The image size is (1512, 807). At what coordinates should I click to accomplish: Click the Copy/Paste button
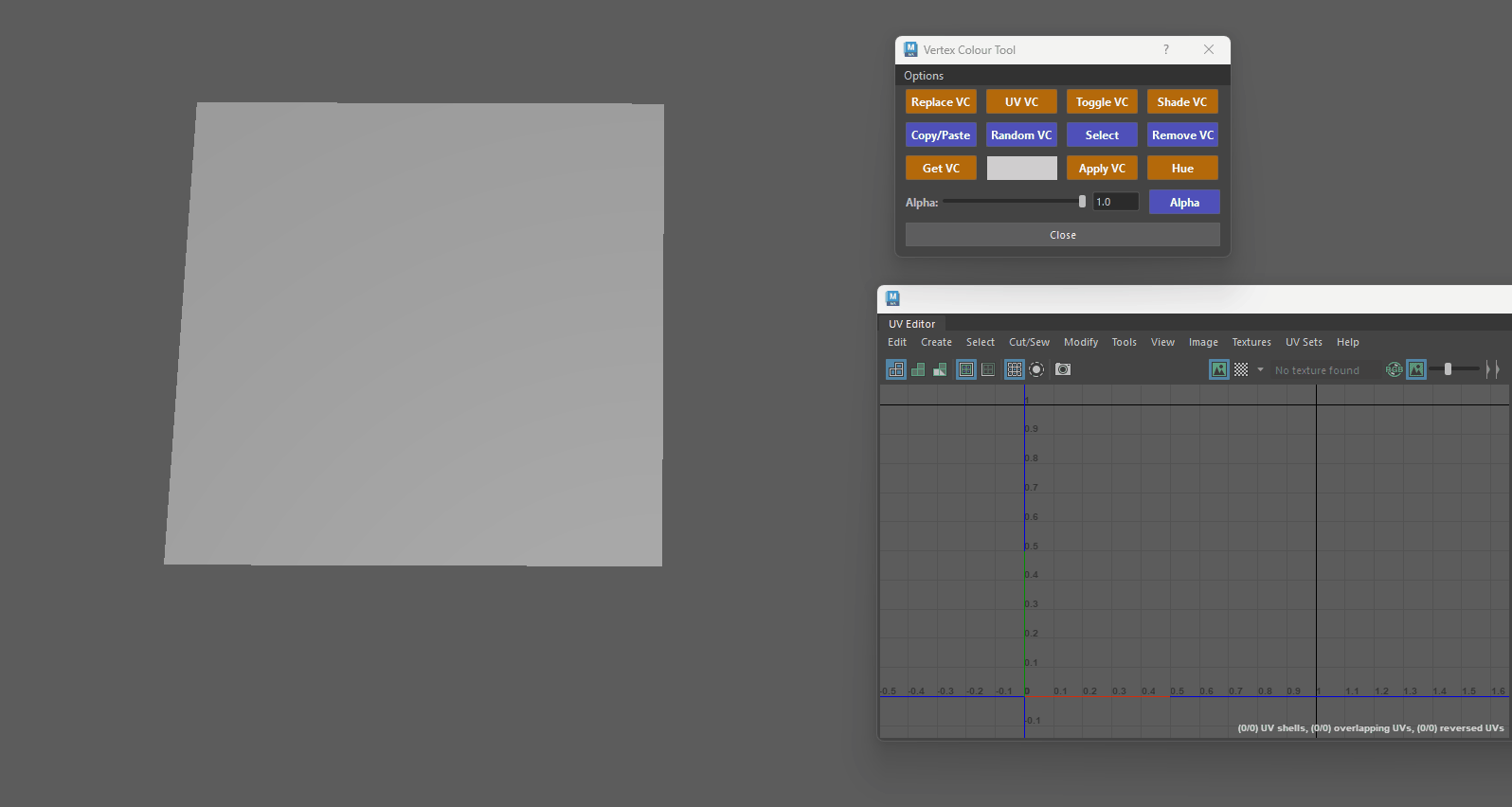click(x=941, y=135)
